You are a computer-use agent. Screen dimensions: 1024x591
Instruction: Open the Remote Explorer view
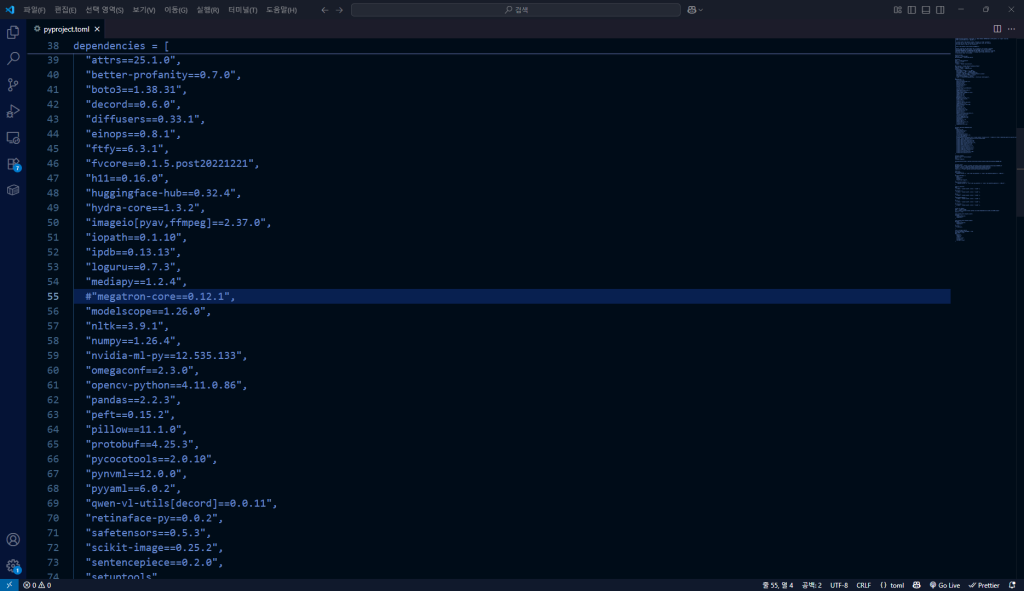pos(13,137)
